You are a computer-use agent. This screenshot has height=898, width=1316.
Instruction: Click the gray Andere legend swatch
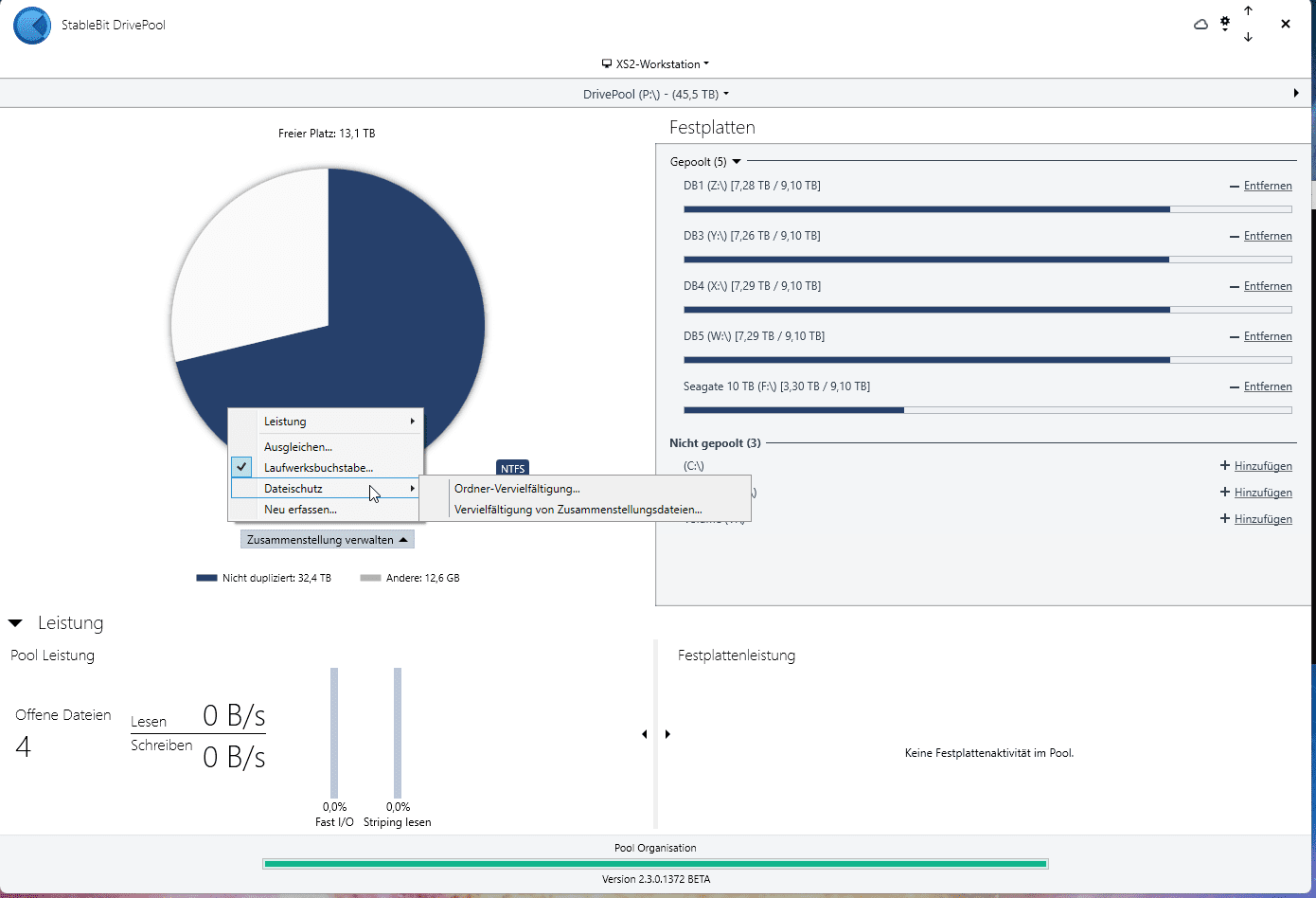coord(370,578)
